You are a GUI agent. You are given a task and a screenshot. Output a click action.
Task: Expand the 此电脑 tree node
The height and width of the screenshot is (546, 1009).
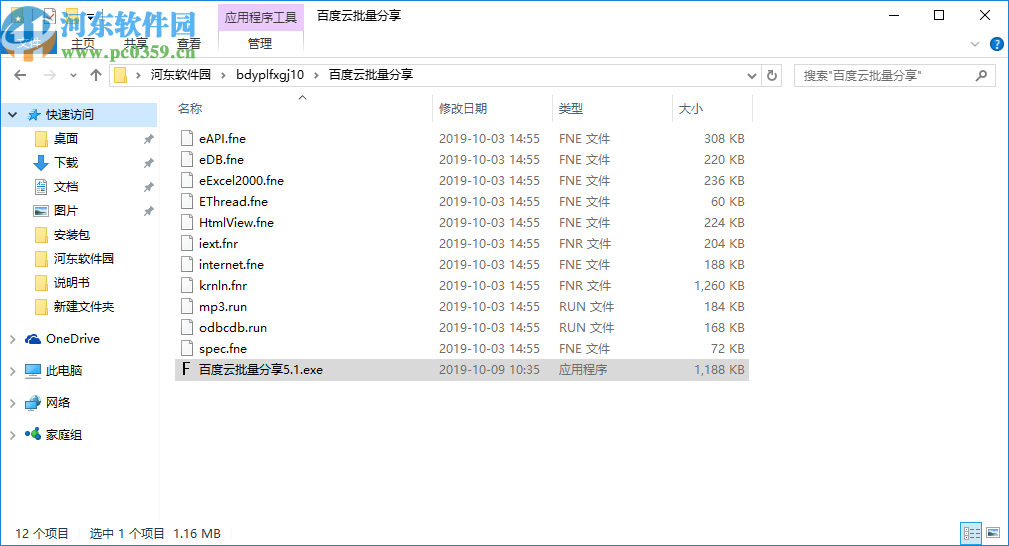12,371
